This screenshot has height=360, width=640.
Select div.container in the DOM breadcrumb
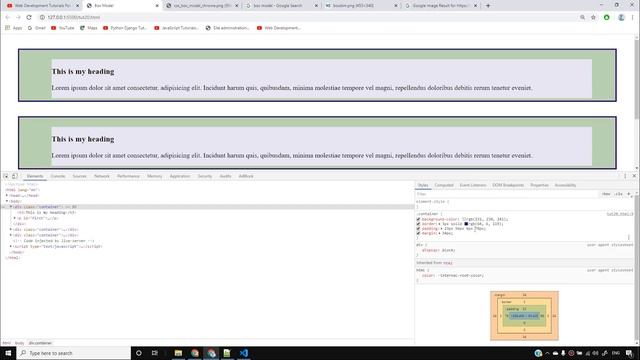40,343
